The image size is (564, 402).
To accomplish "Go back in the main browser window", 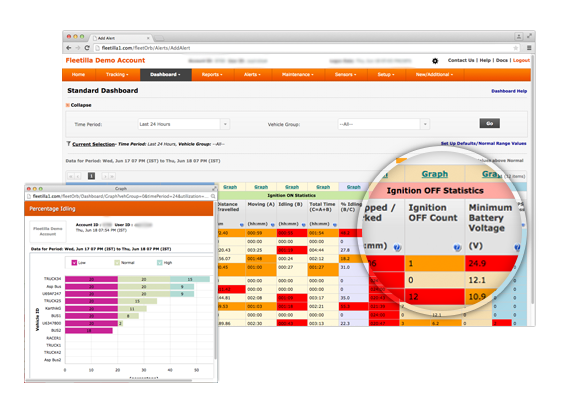I will tap(69, 48).
